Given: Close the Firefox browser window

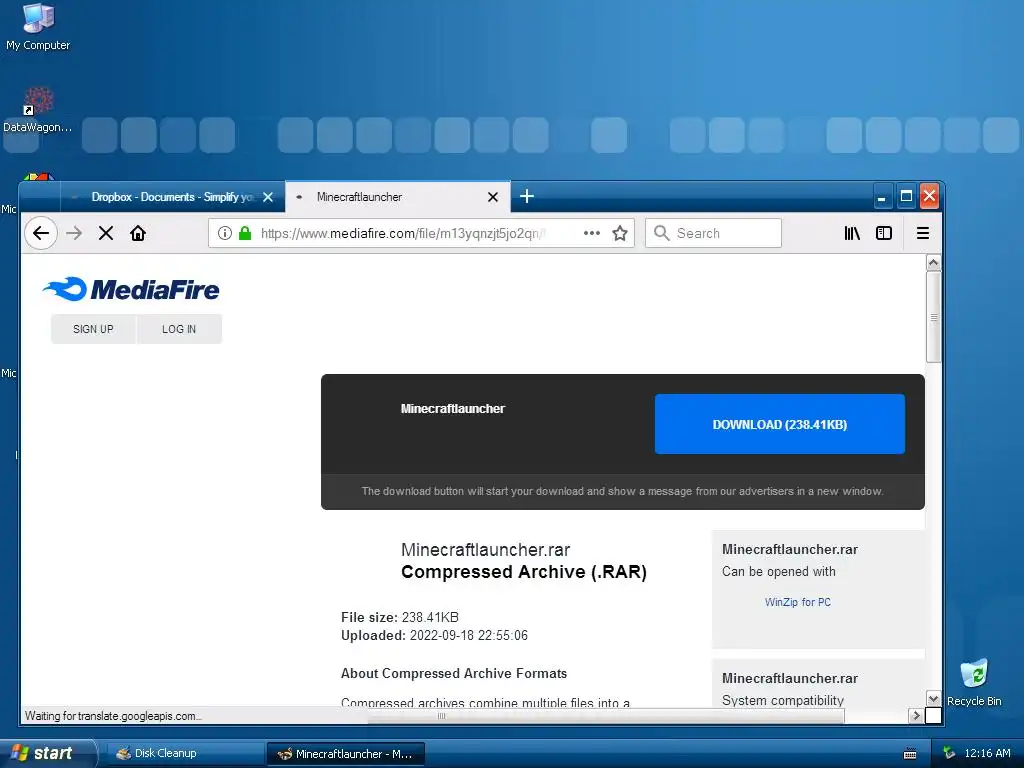Looking at the screenshot, I should pyautogui.click(x=929, y=196).
